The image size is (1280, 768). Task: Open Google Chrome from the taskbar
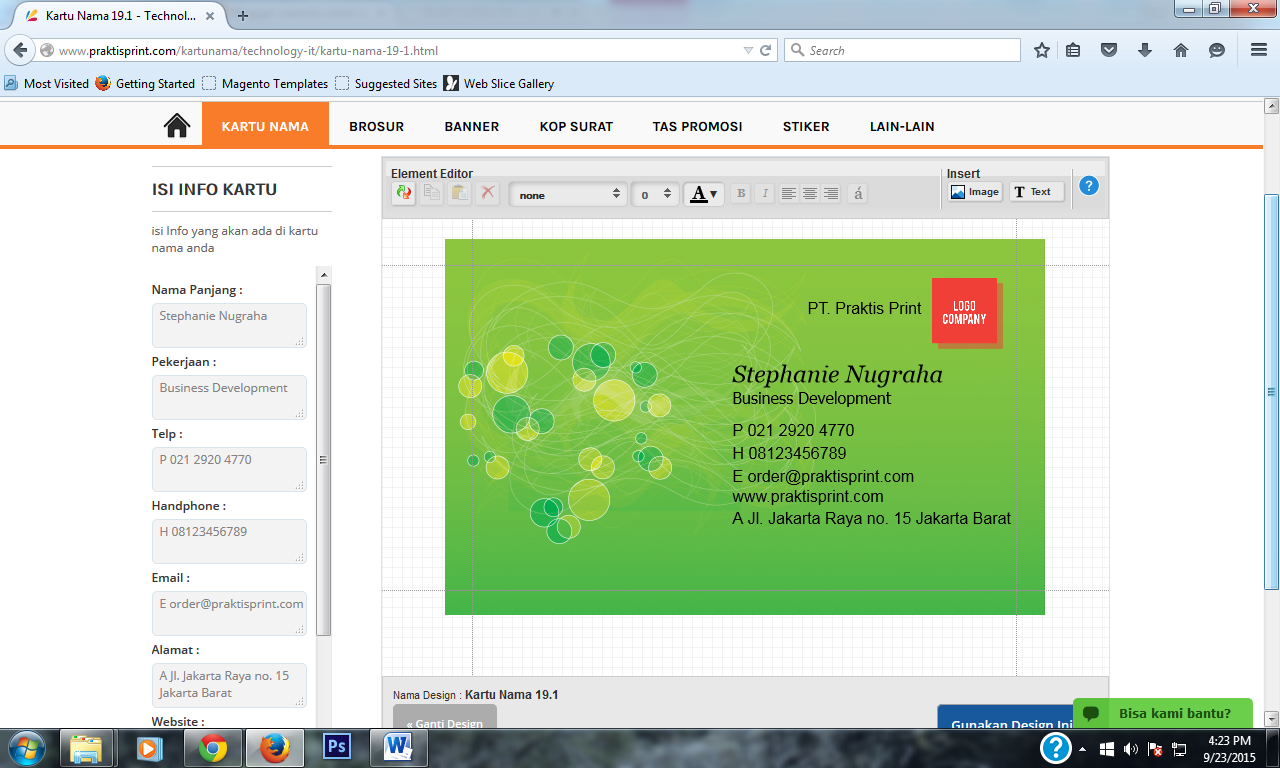tap(213, 747)
